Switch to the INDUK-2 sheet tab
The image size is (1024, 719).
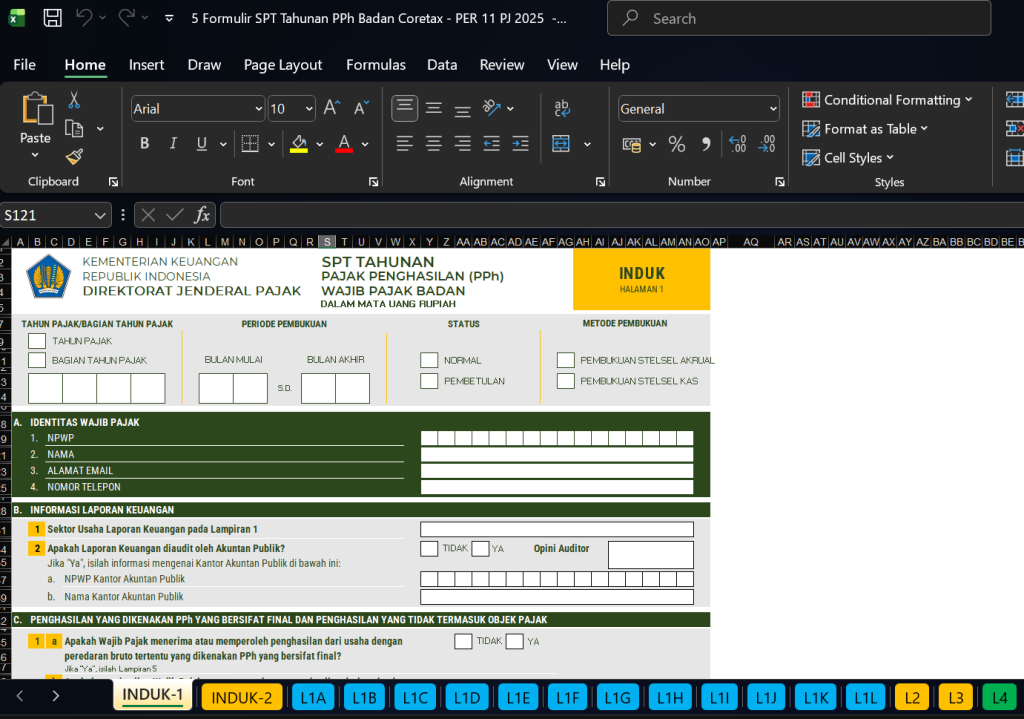[242, 696]
